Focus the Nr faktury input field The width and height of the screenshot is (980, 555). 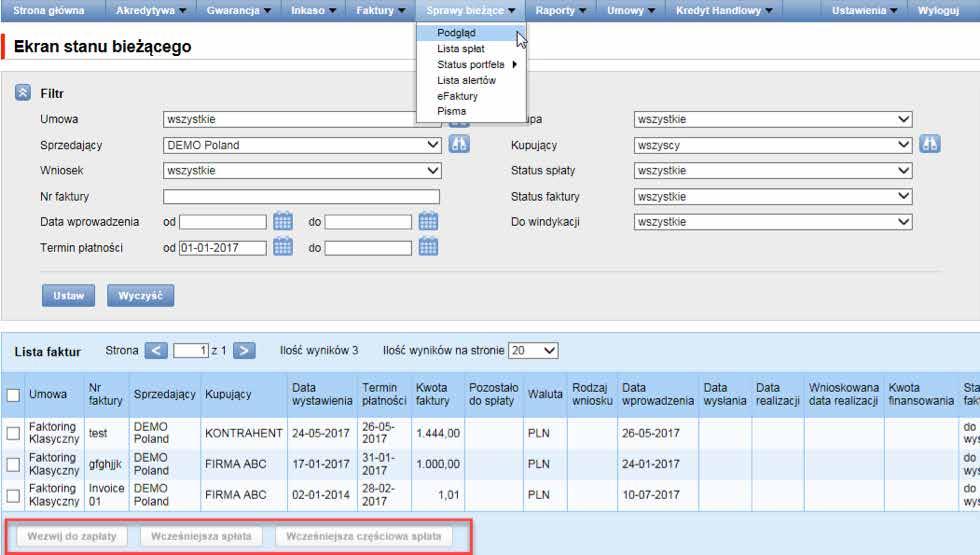click(x=301, y=197)
